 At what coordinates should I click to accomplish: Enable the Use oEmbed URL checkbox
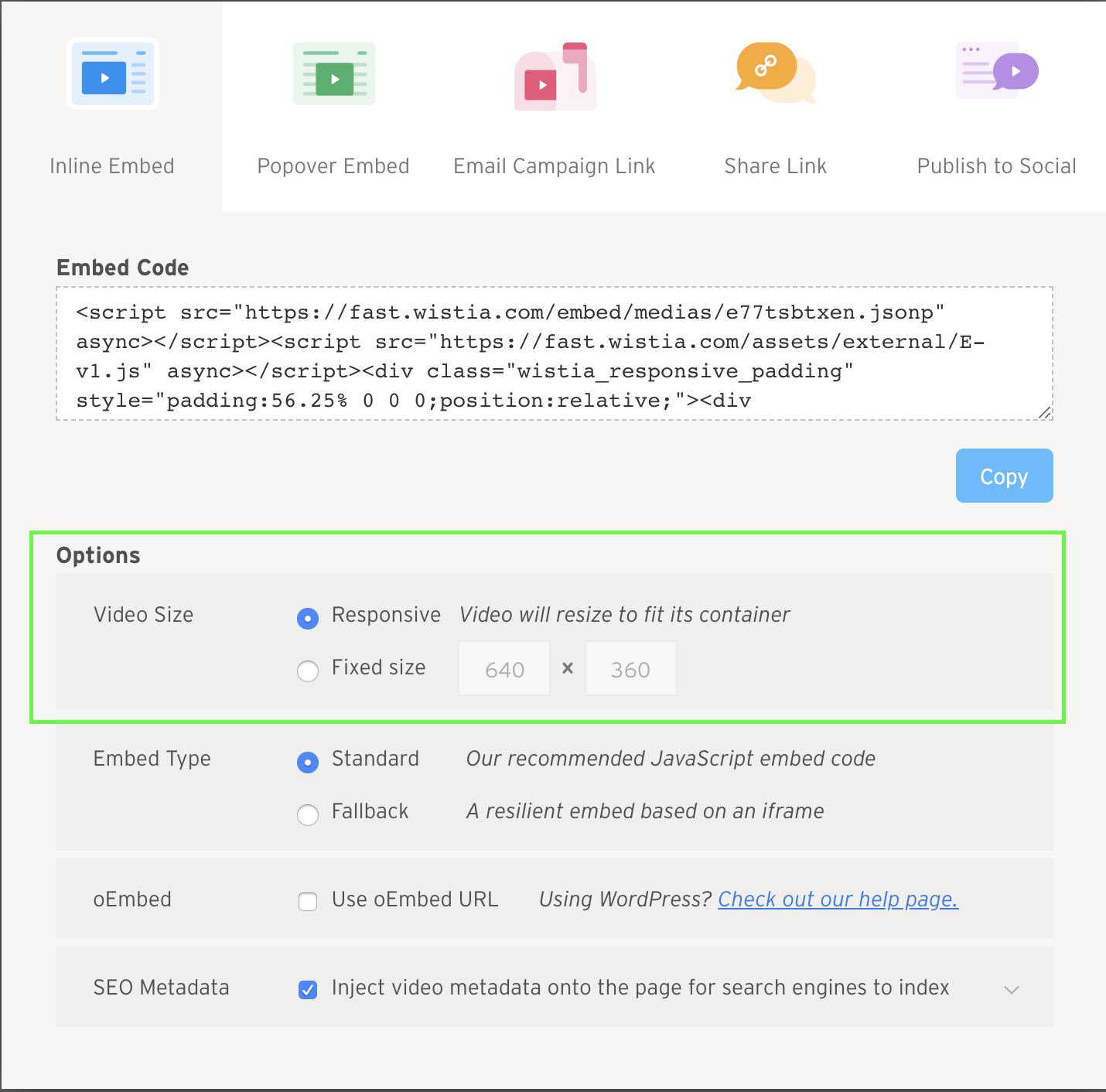(308, 902)
